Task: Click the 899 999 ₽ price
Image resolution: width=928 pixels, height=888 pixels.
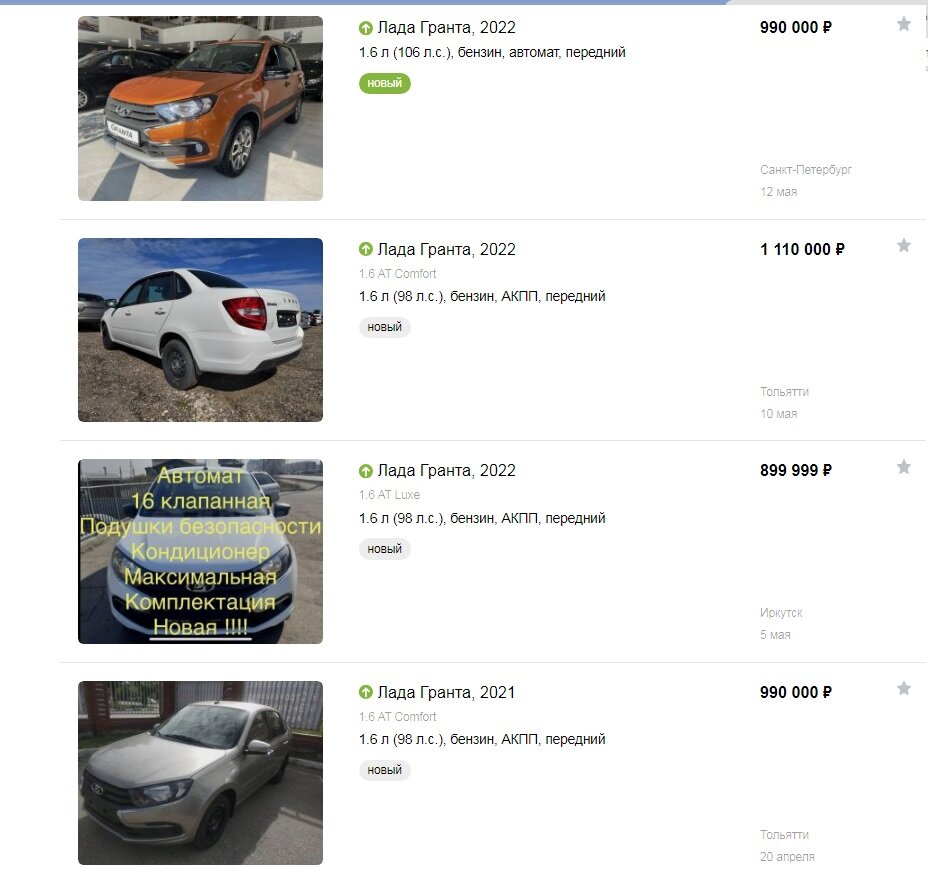Action: [x=796, y=470]
